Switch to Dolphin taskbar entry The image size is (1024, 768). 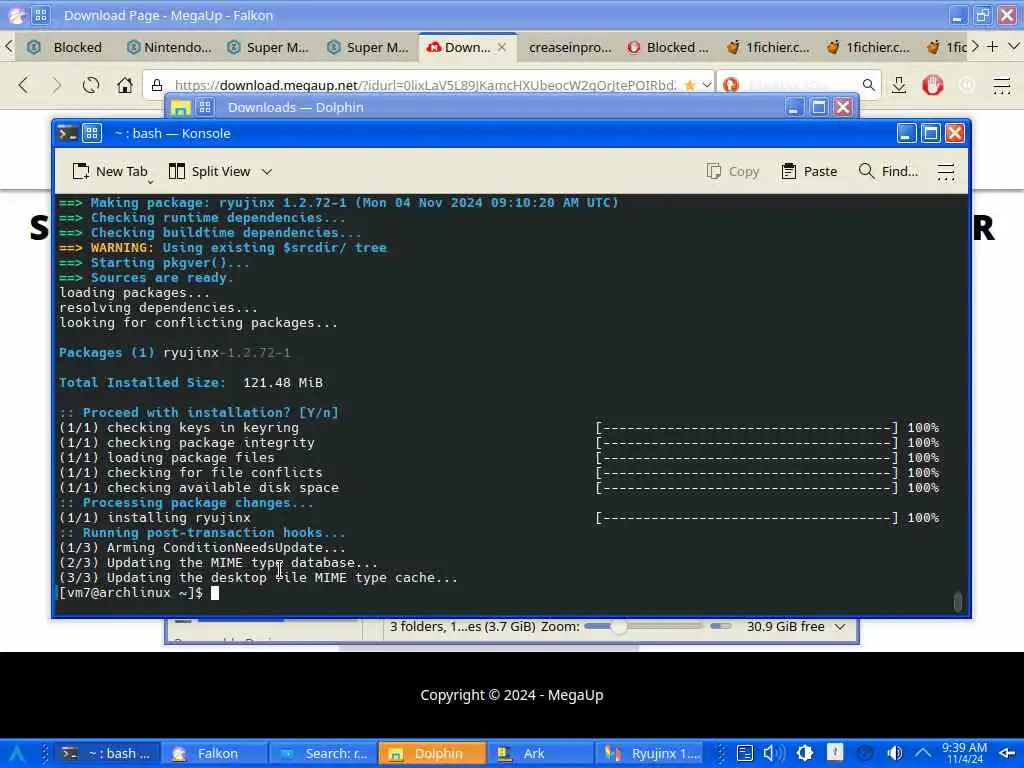[432, 754]
